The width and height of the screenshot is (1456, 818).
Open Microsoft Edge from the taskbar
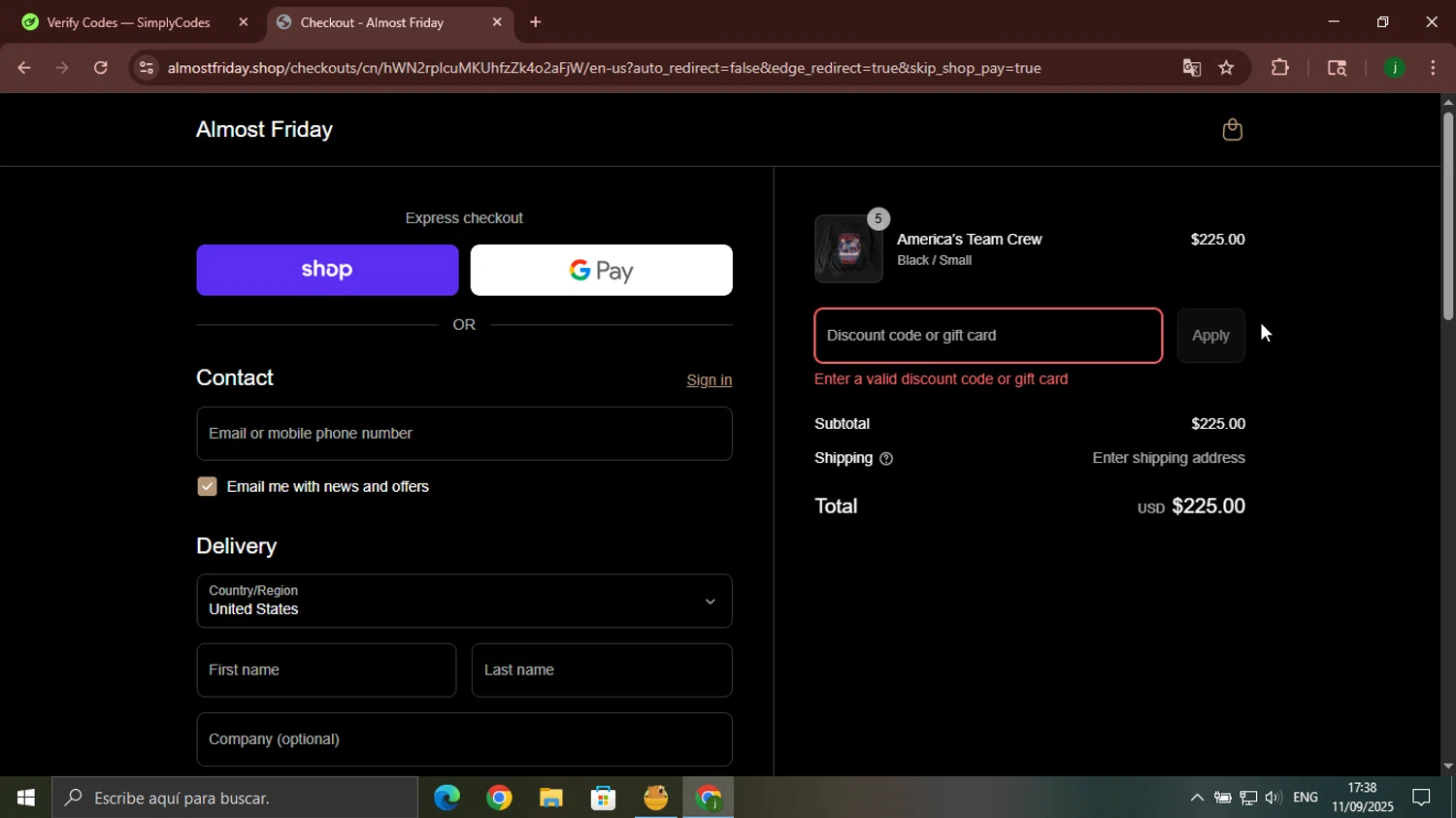pyautogui.click(x=447, y=798)
